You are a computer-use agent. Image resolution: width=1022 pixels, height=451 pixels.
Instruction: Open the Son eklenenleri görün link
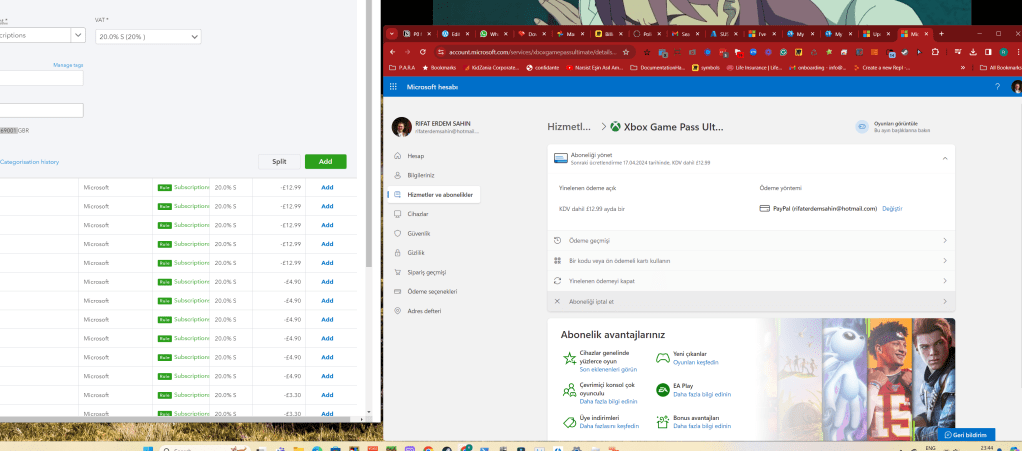[x=608, y=369]
